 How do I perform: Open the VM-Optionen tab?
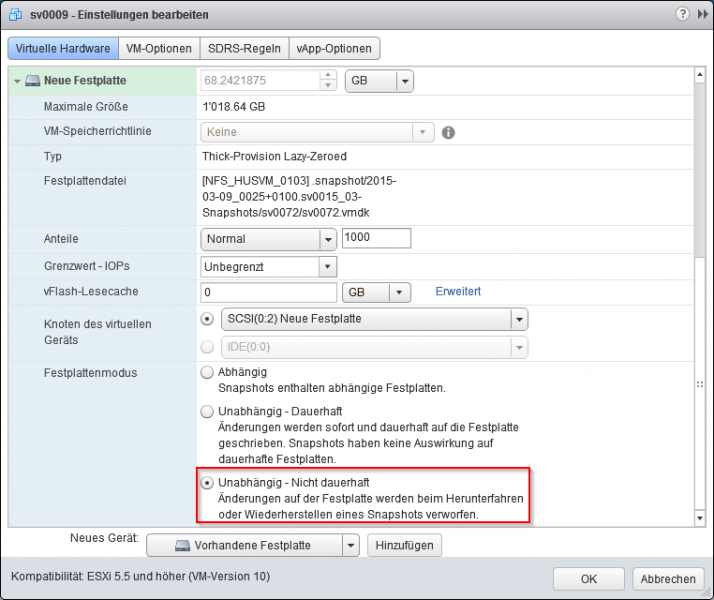(159, 48)
